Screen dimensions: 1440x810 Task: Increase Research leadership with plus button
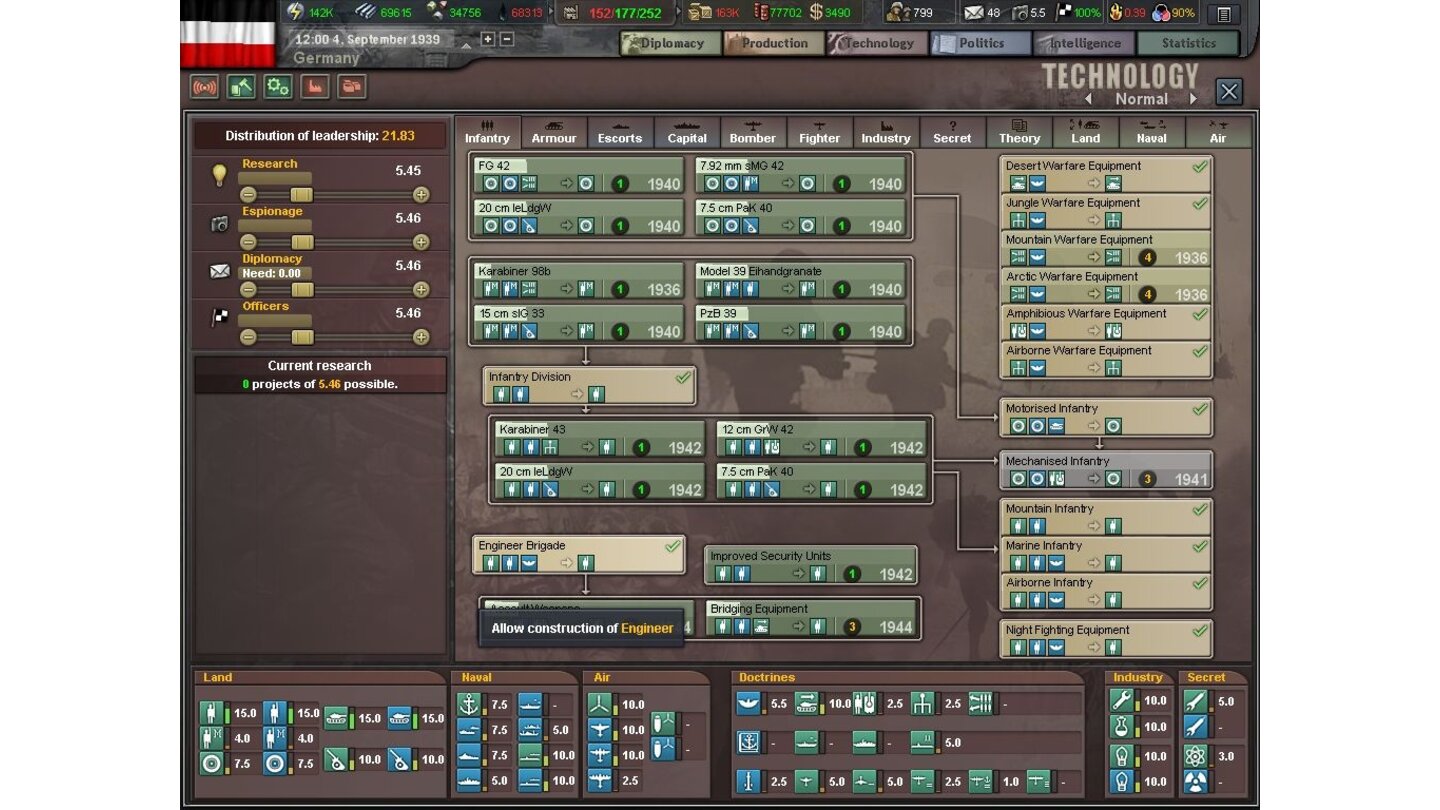pos(421,195)
